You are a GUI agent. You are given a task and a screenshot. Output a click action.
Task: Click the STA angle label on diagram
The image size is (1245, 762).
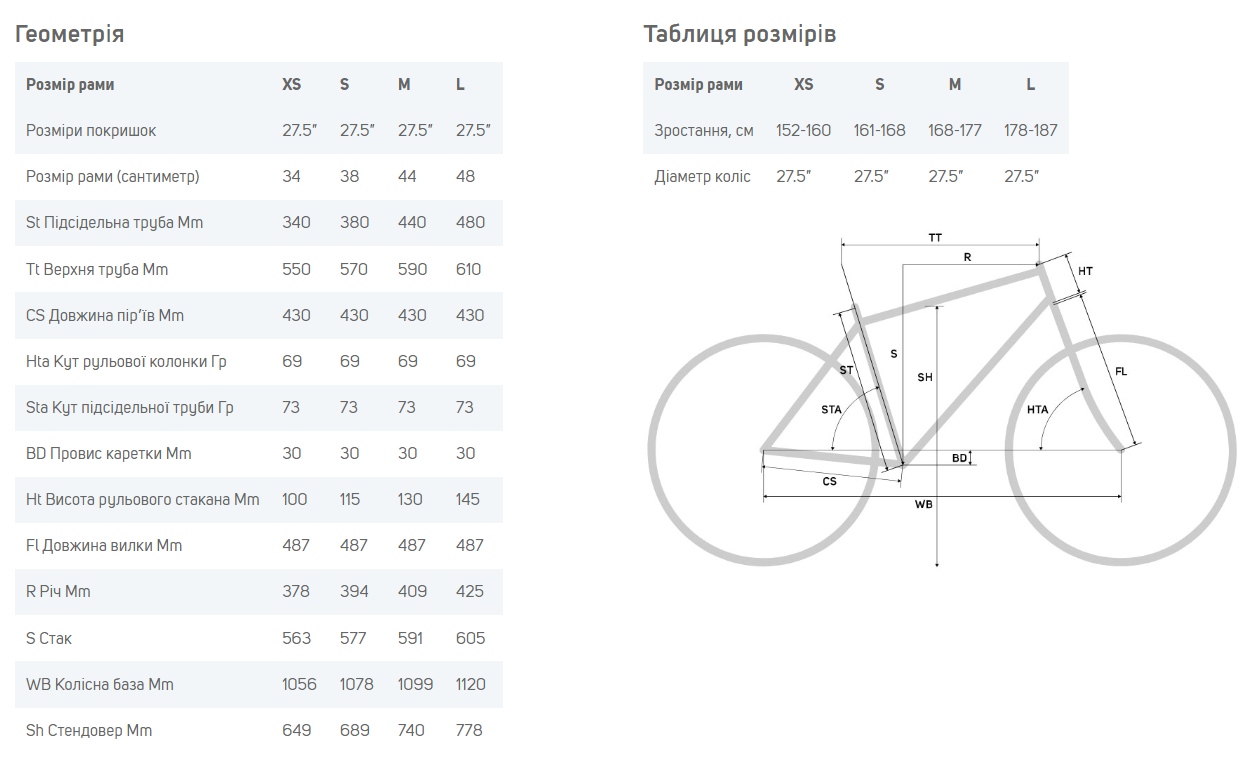tap(831, 409)
